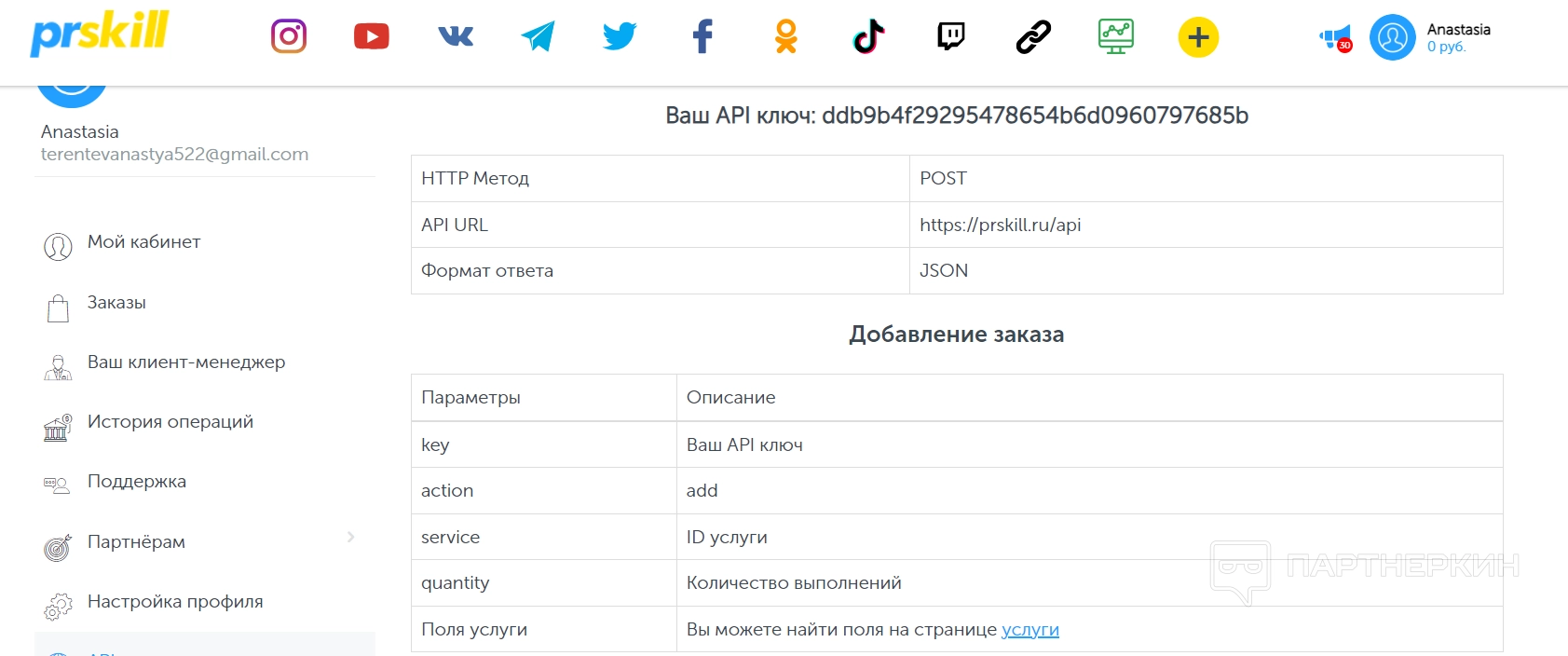Expand the Партнёрам submenu arrow
Image resolution: width=1568 pixels, height=656 pixels.
pyautogui.click(x=350, y=537)
